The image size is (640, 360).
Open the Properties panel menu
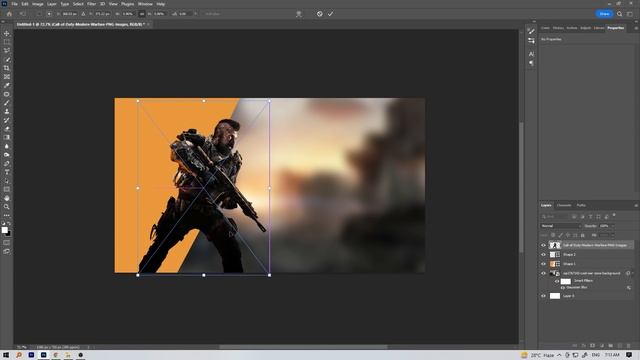tap(636, 28)
